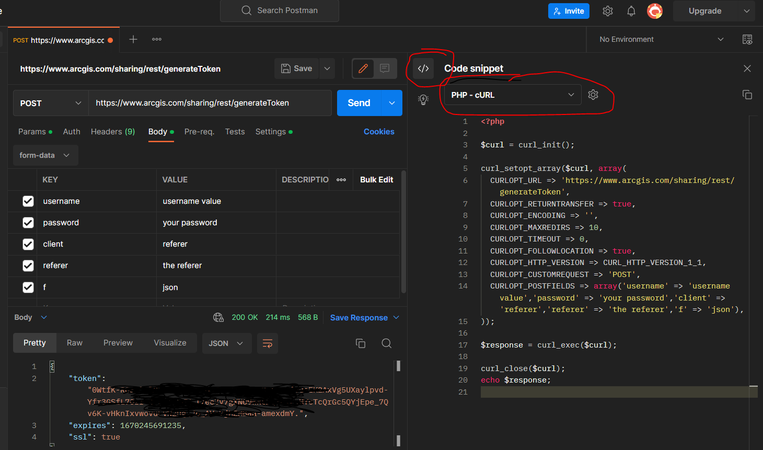Copy the code snippet to clipboard
This screenshot has height=450, width=763.
[x=747, y=95]
